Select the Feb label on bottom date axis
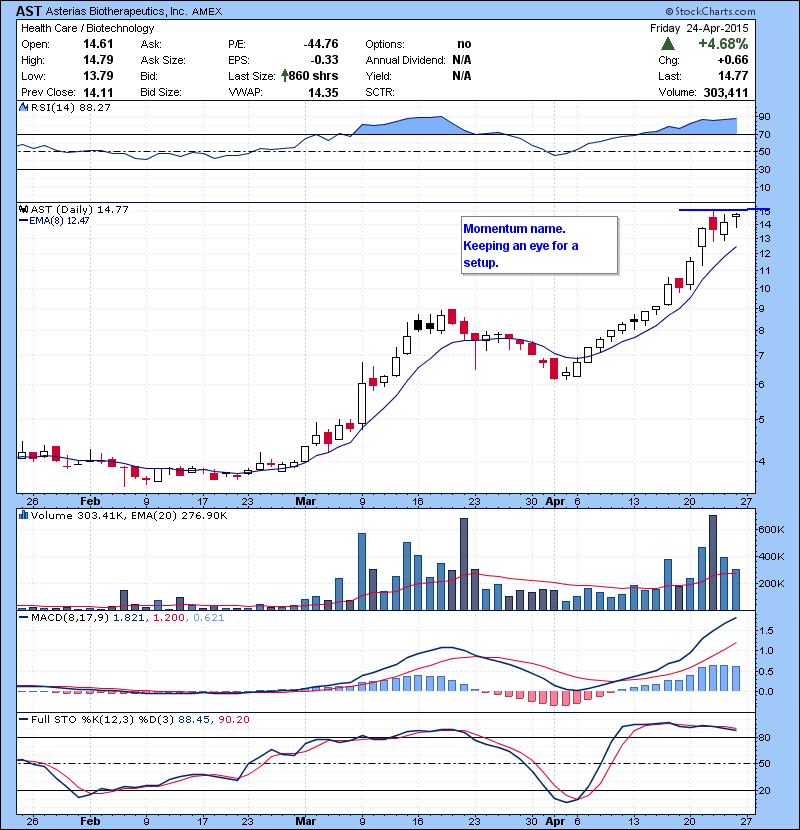Viewport: 800px width, 830px height. (90, 817)
